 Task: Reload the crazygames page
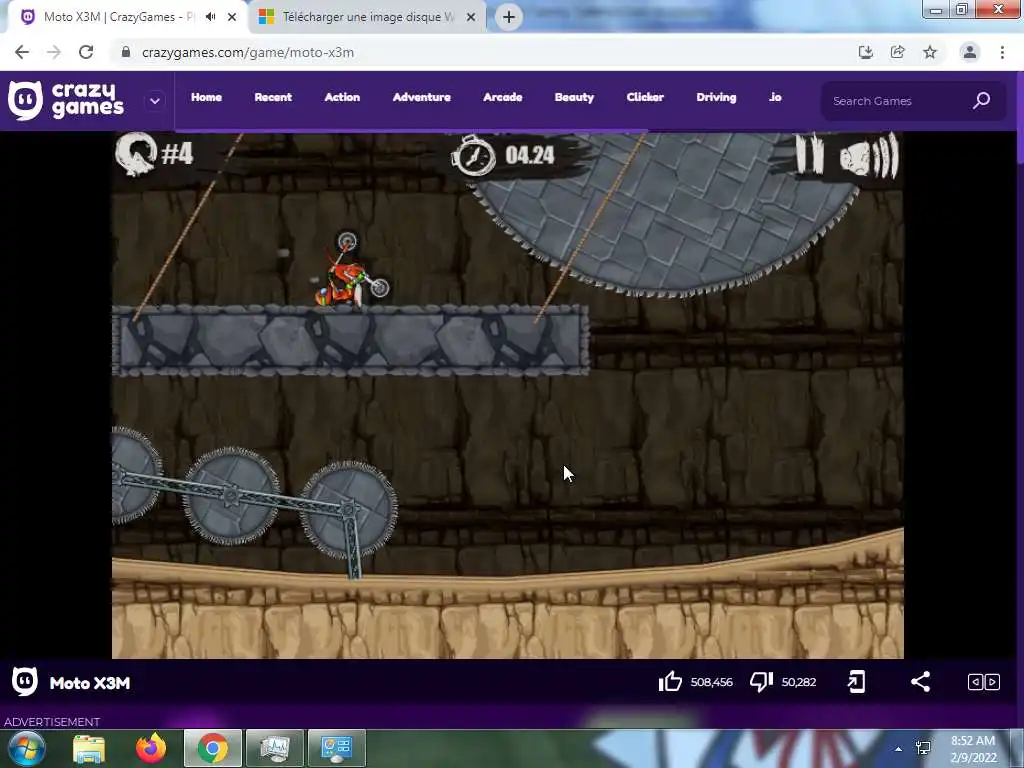[86, 52]
